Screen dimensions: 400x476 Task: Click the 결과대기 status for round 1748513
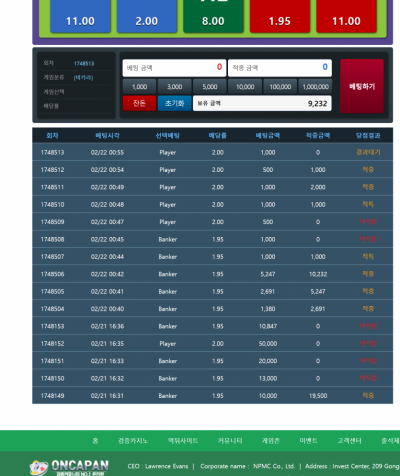pyautogui.click(x=368, y=152)
